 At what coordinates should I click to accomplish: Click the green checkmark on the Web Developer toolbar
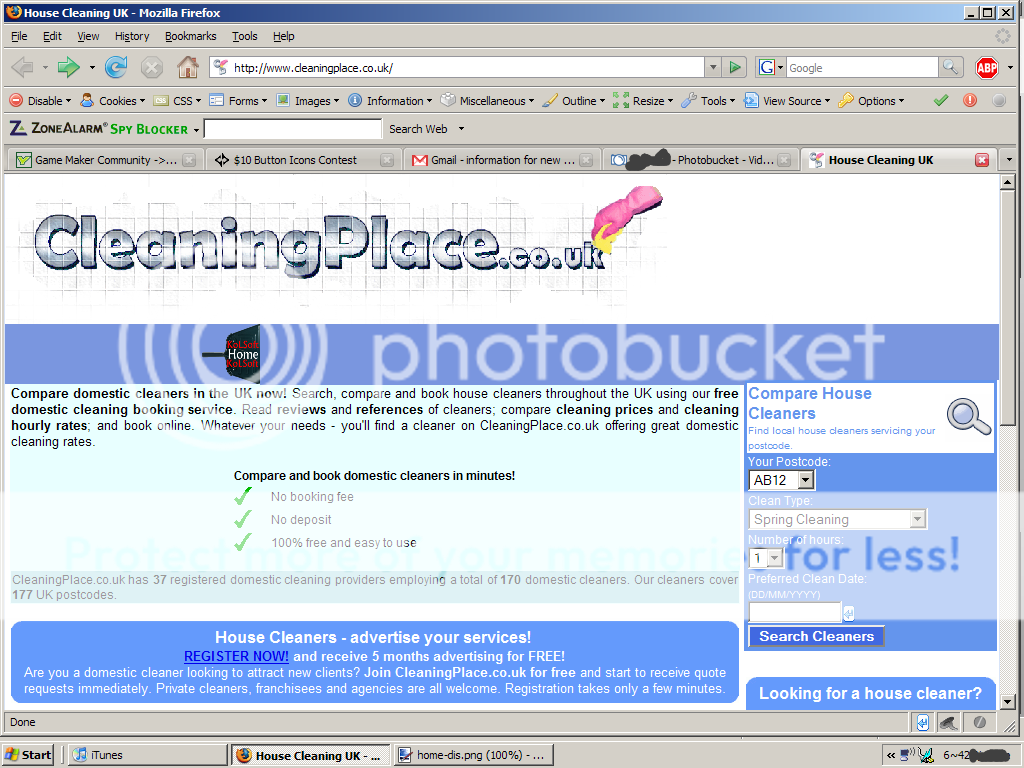tap(941, 101)
